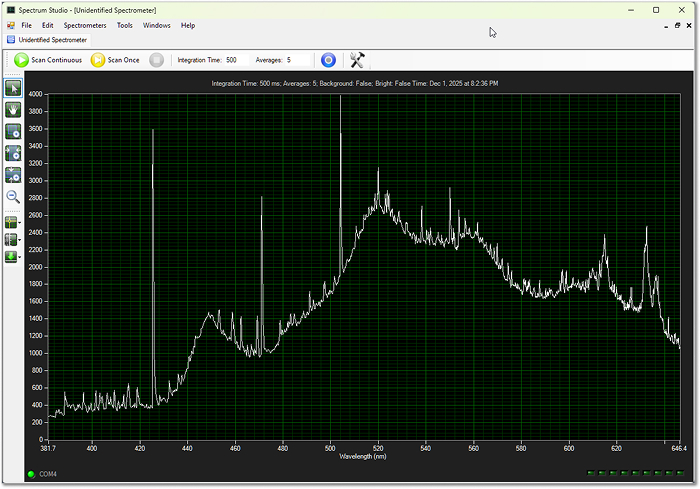This screenshot has height=489, width=700.
Task: Click the zoom region tool
Action: [x=13, y=131]
